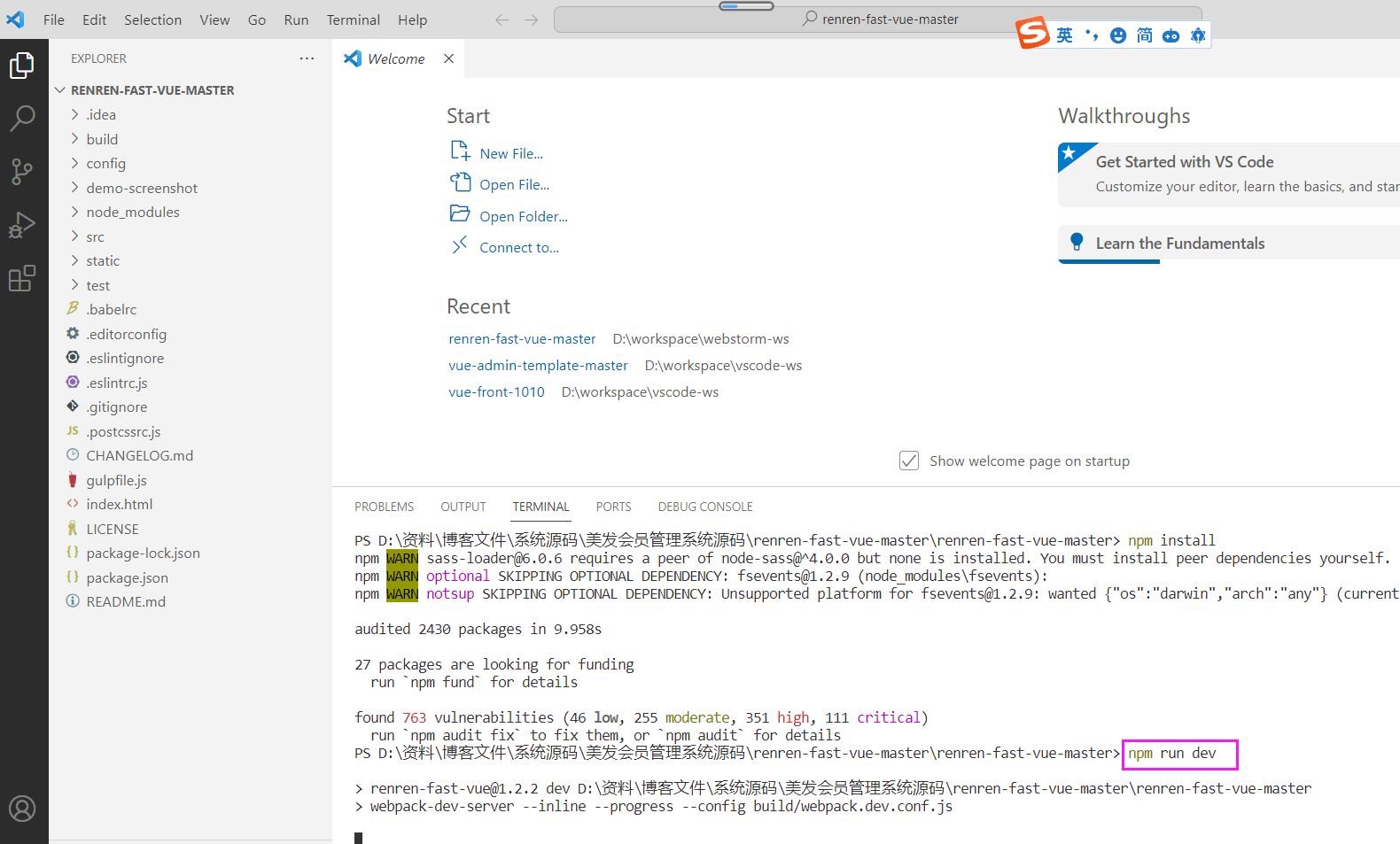Open Sogou toolbar settings icon
1400x844 pixels.
pyautogui.click(x=1198, y=35)
